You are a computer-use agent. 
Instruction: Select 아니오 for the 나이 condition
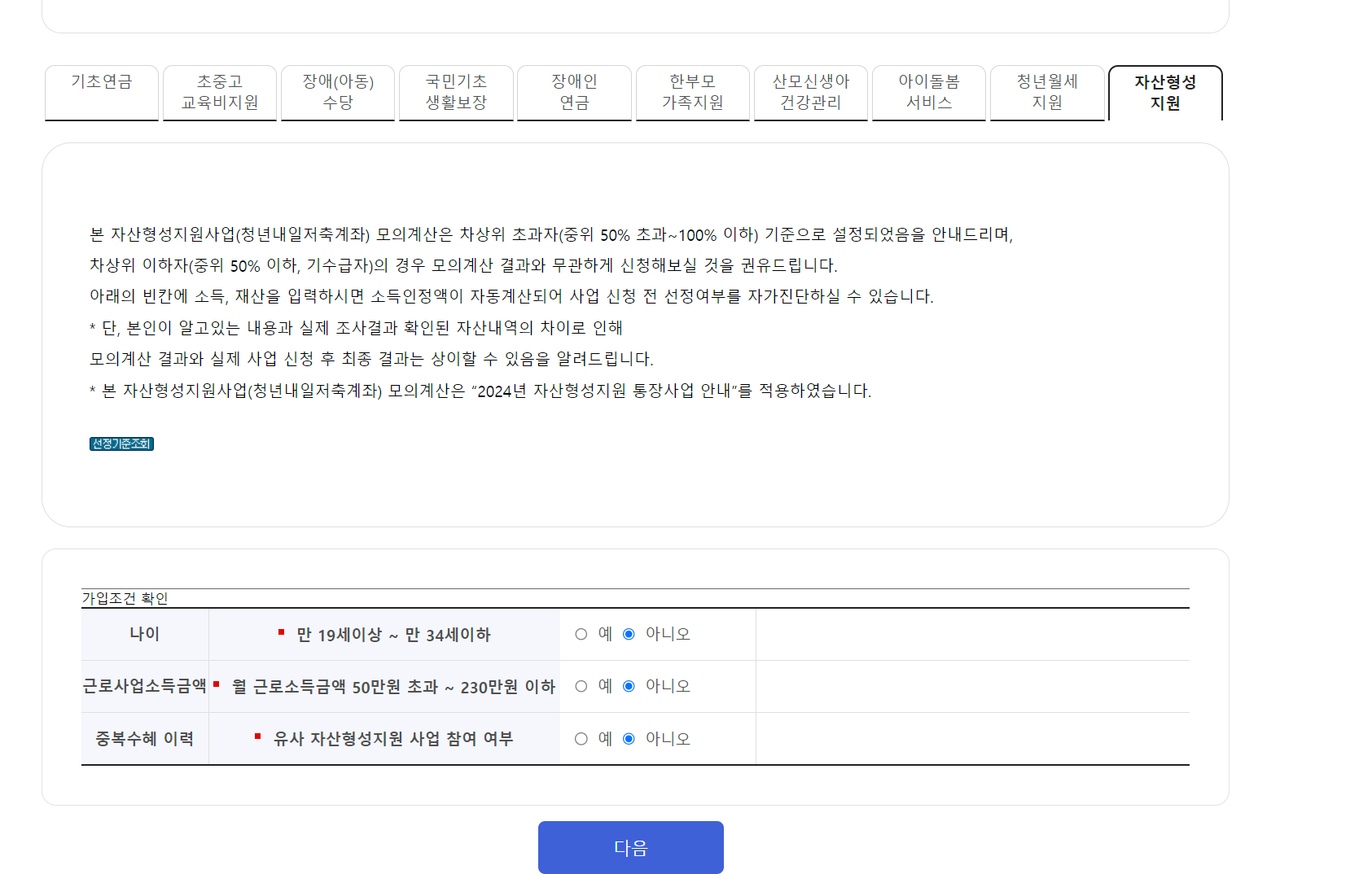pos(628,634)
